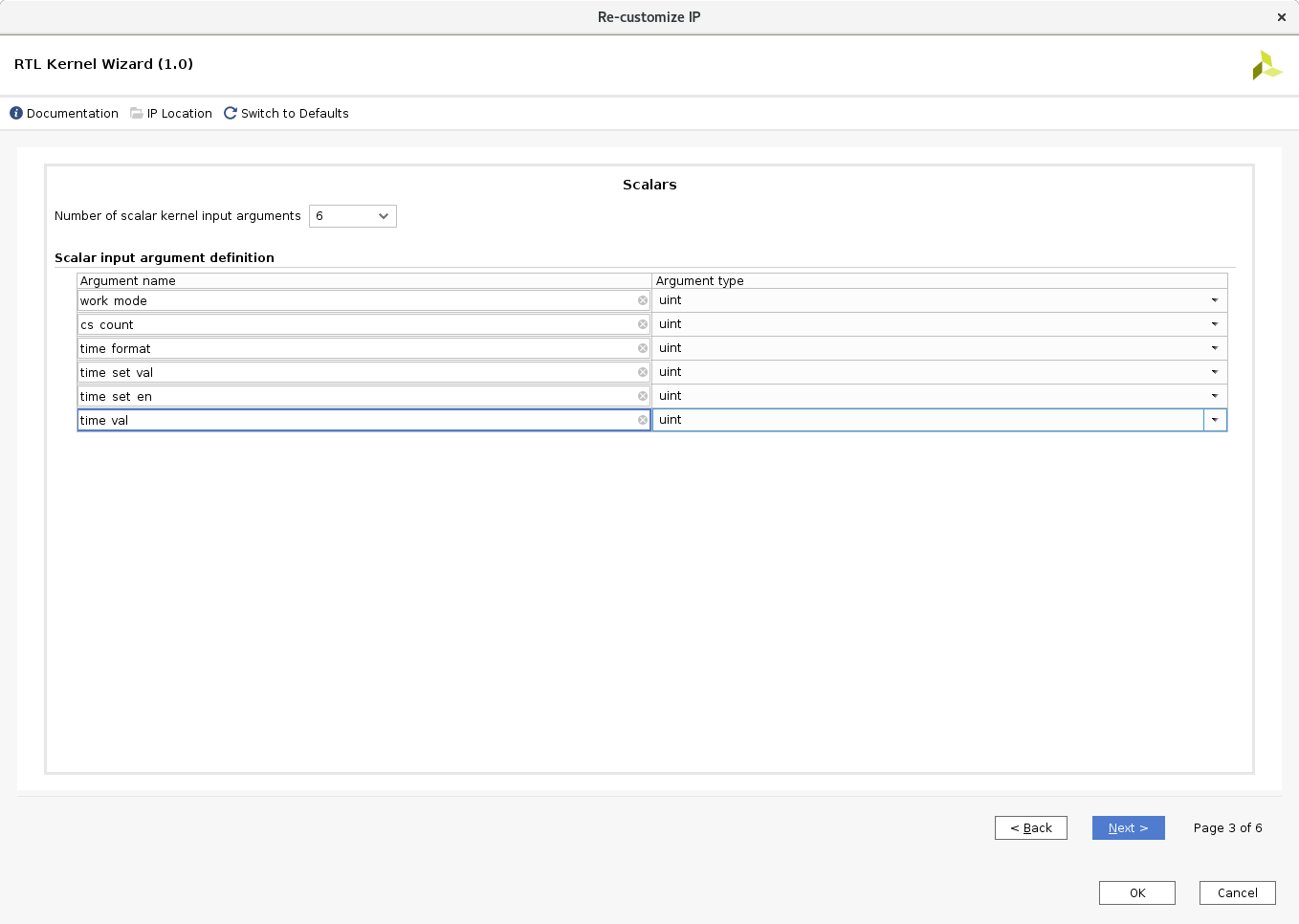Click Switch to Defaults refresh icon

[x=231, y=113]
